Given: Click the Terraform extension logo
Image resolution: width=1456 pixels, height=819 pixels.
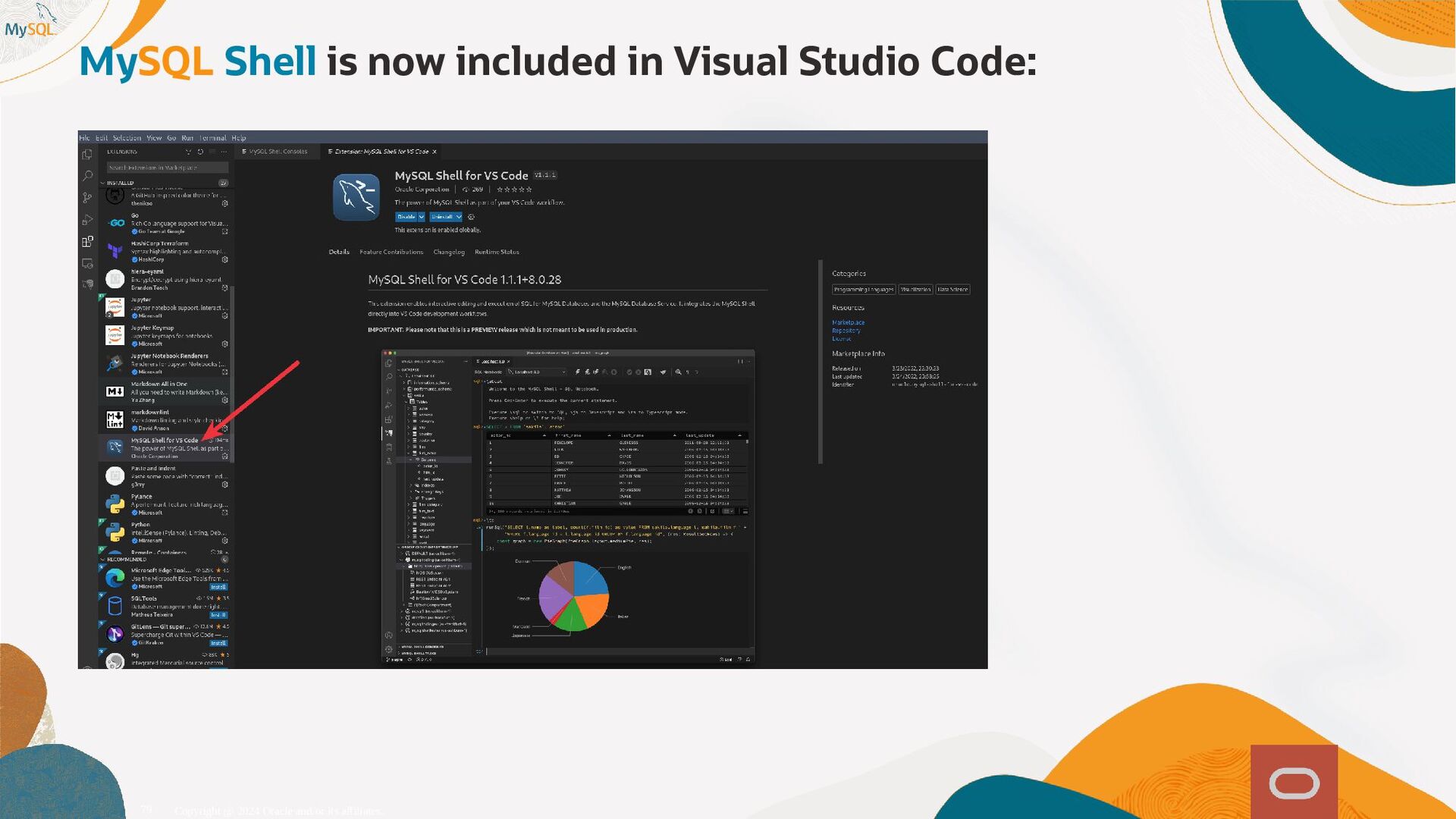Looking at the screenshot, I should click(115, 251).
